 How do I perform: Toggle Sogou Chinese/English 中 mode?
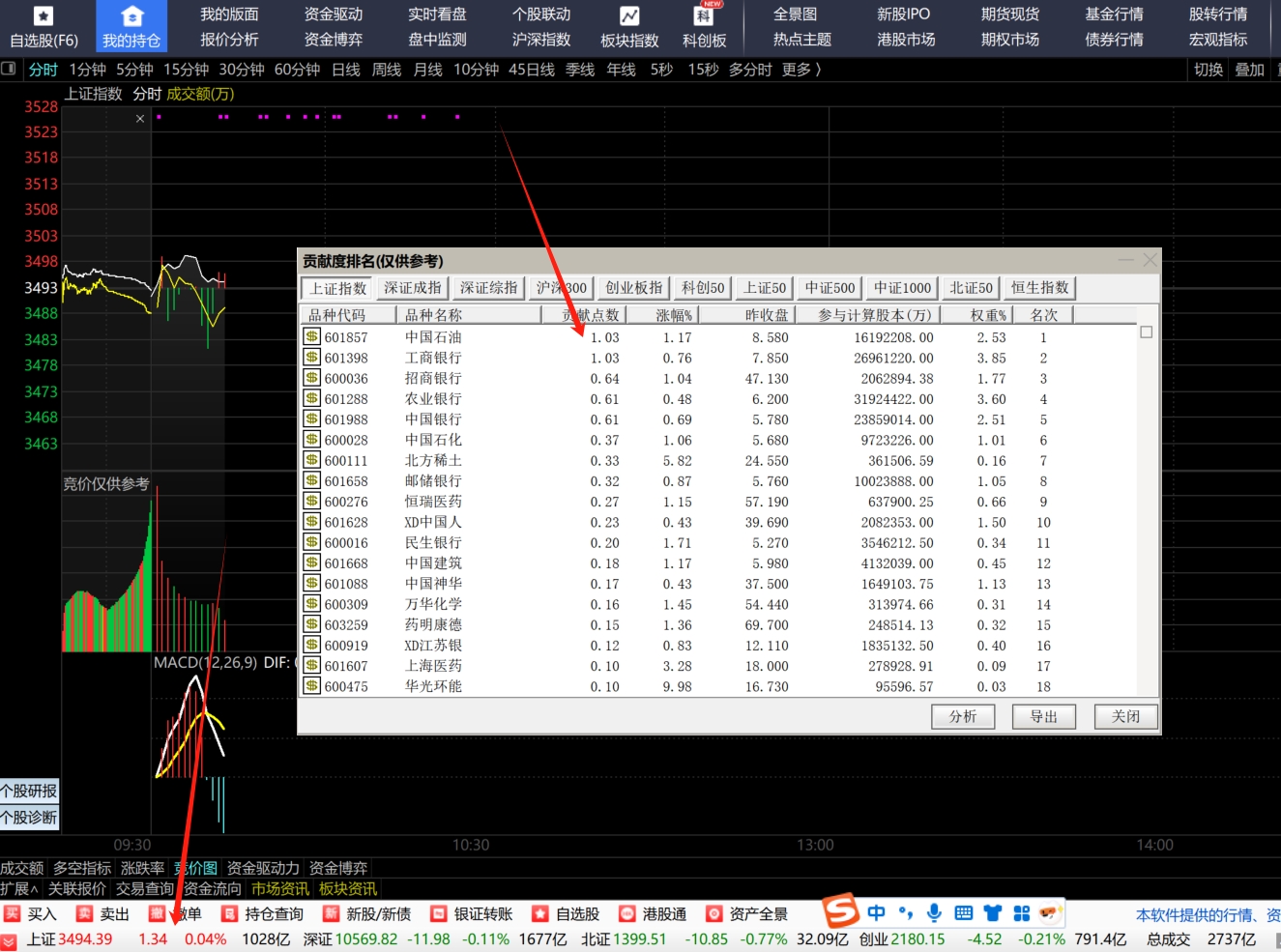(876, 912)
